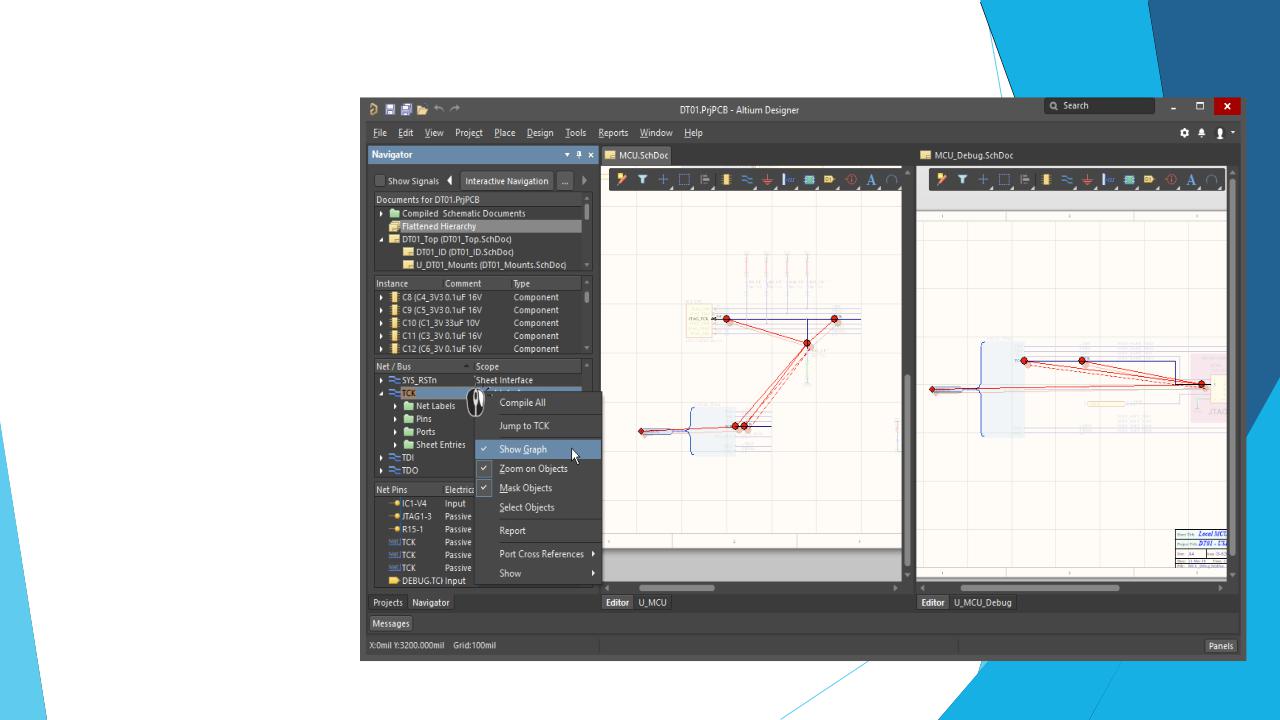Open the Messages panel button
The image size is (1280, 720).
click(391, 624)
